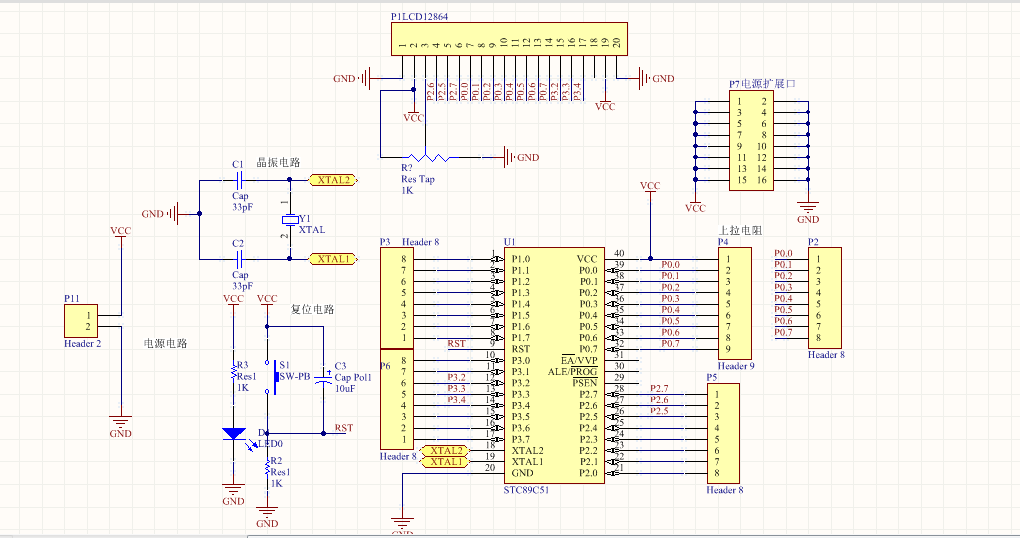Select the Y1 XTAL crystal symbol
This screenshot has width=1020, height=538.
(289, 220)
